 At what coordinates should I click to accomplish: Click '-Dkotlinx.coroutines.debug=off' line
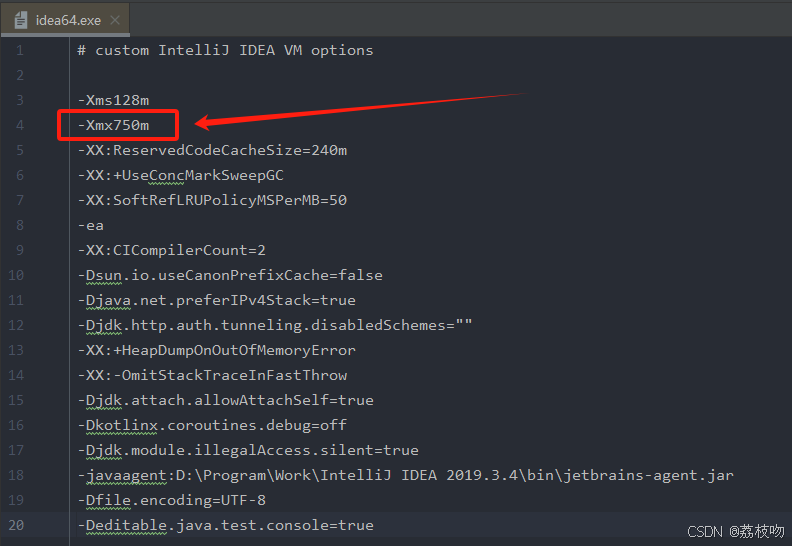point(213,425)
